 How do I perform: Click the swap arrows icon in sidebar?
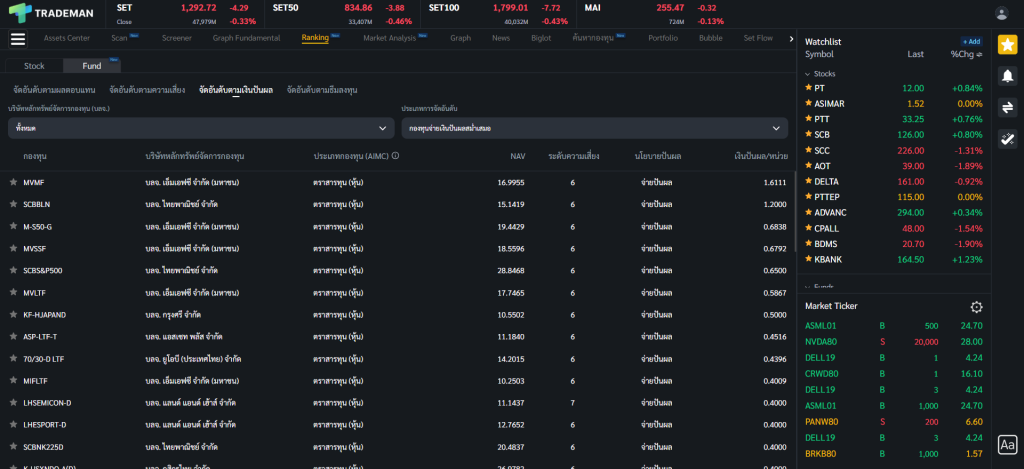tap(1007, 107)
